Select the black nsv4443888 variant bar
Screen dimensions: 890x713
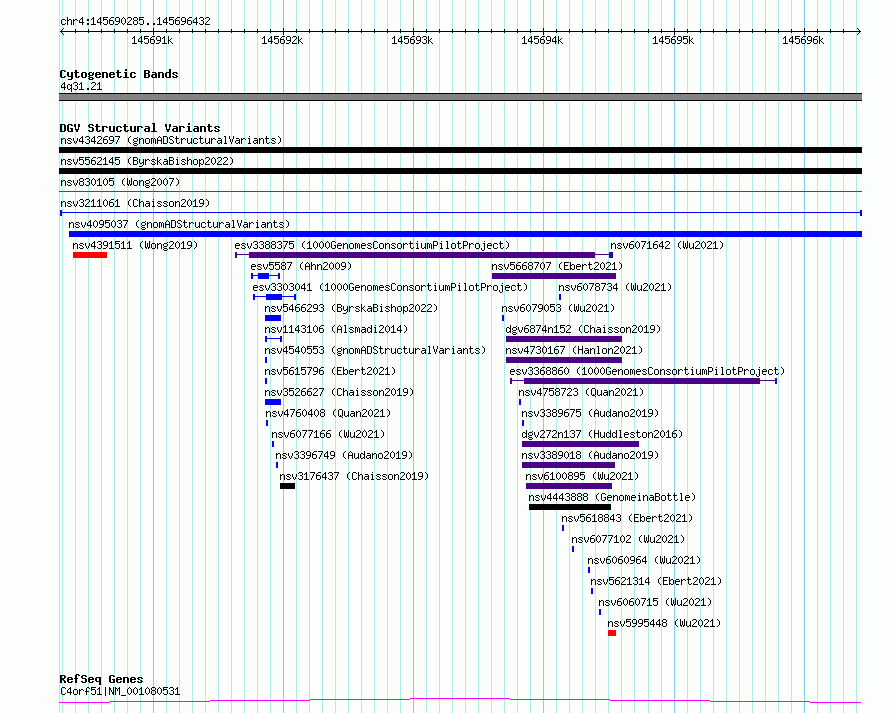point(570,507)
